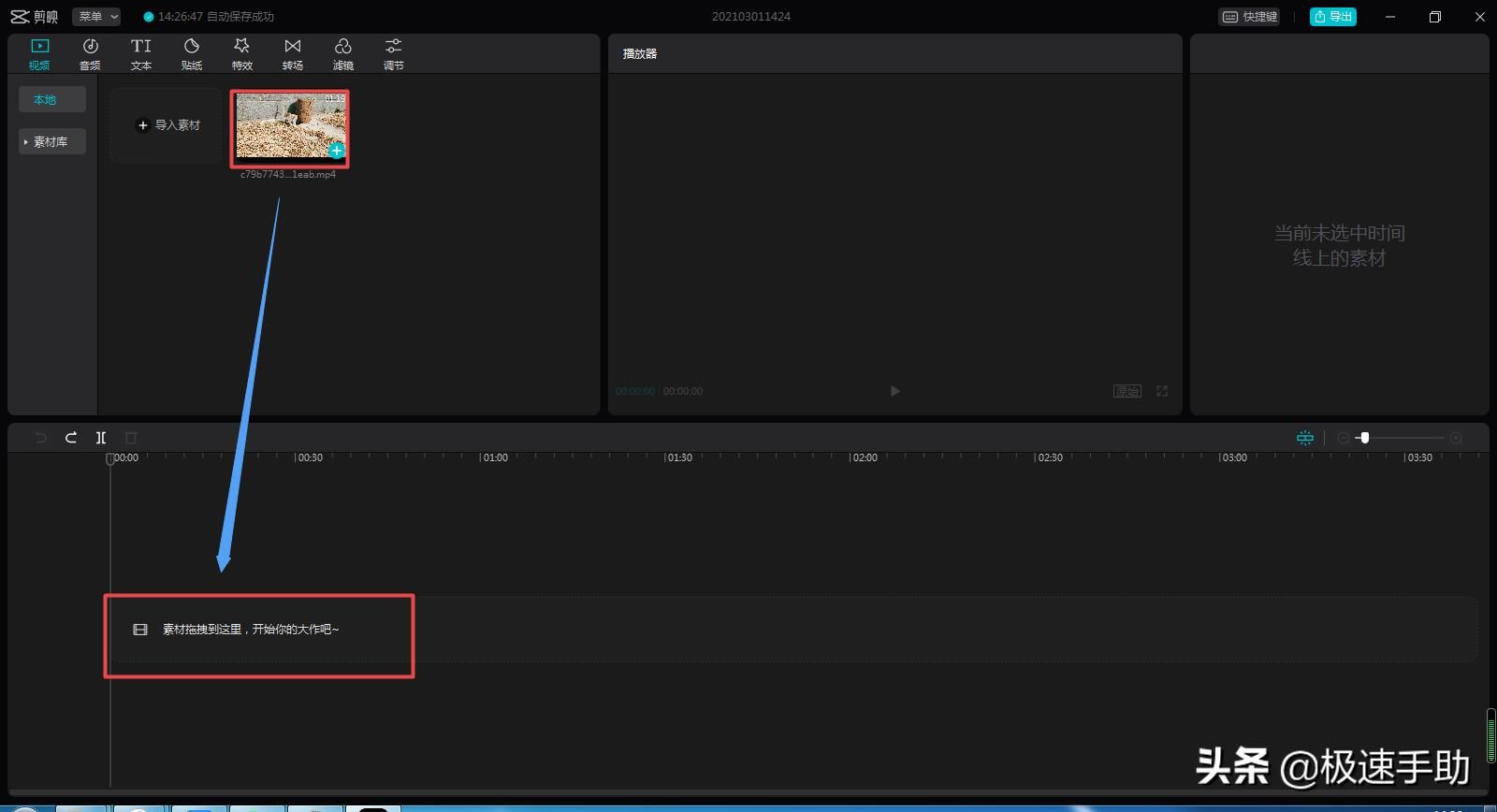Switch to the 转场 (Transitions) tab
Image resolution: width=1497 pixels, height=812 pixels.
[293, 53]
